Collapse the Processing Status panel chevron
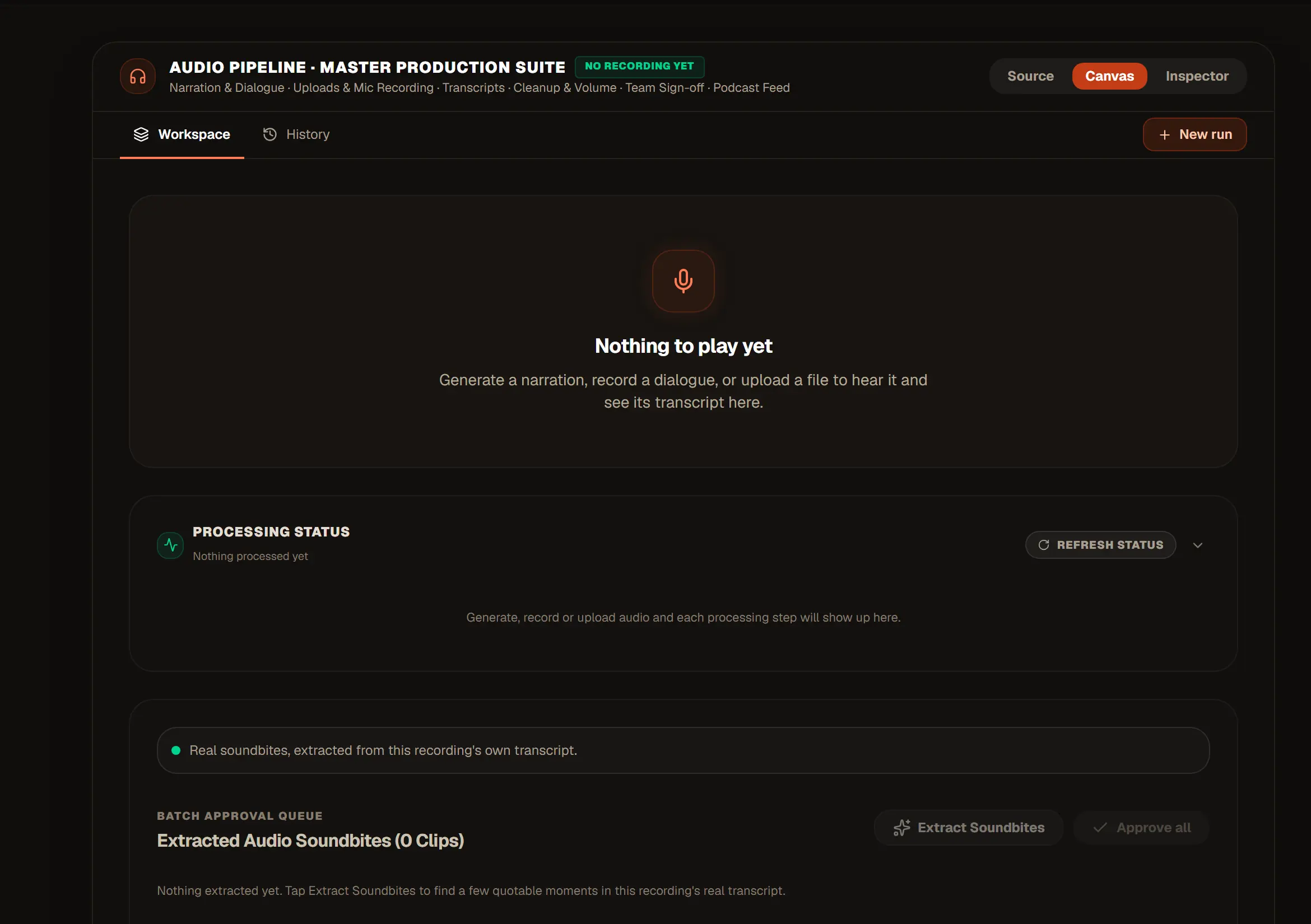This screenshot has width=1311, height=924. click(1197, 545)
